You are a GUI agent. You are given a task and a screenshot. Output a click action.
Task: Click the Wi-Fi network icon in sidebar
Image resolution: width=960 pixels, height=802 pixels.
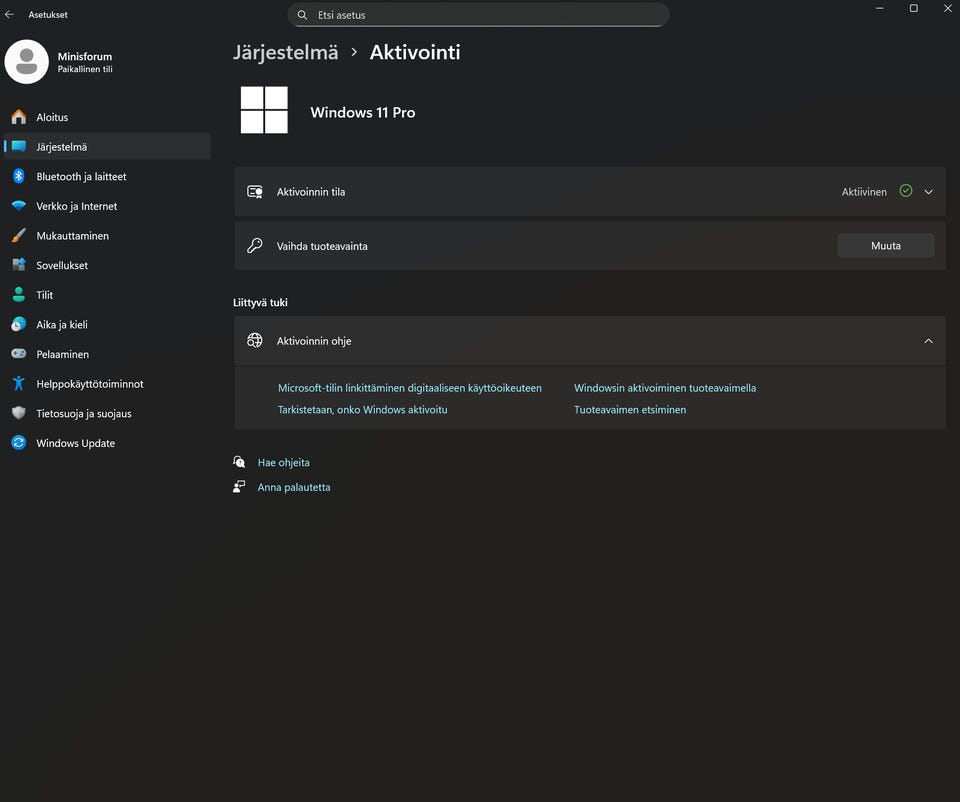[19, 206]
